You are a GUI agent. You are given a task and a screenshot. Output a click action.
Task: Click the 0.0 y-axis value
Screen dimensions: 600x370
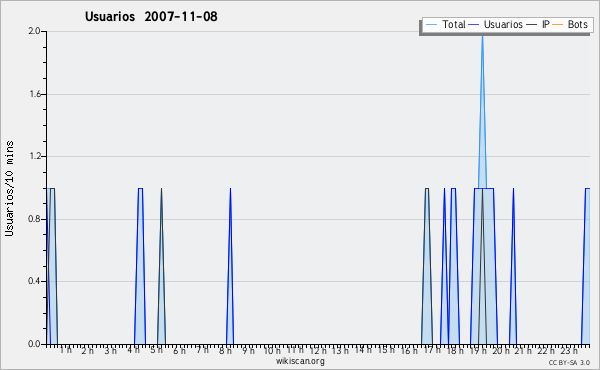[34, 344]
